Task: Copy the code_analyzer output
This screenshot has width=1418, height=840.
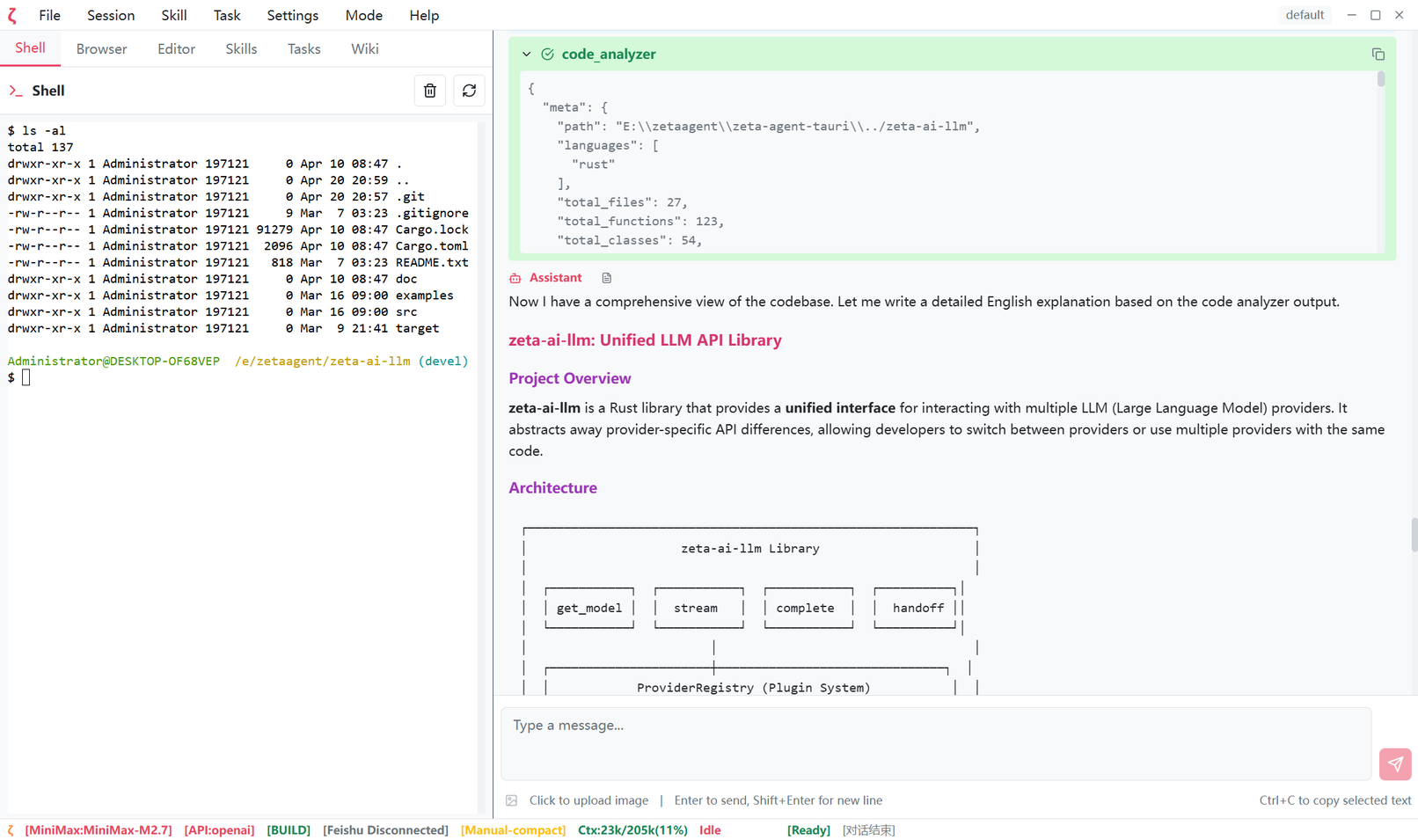Action: tap(1377, 54)
